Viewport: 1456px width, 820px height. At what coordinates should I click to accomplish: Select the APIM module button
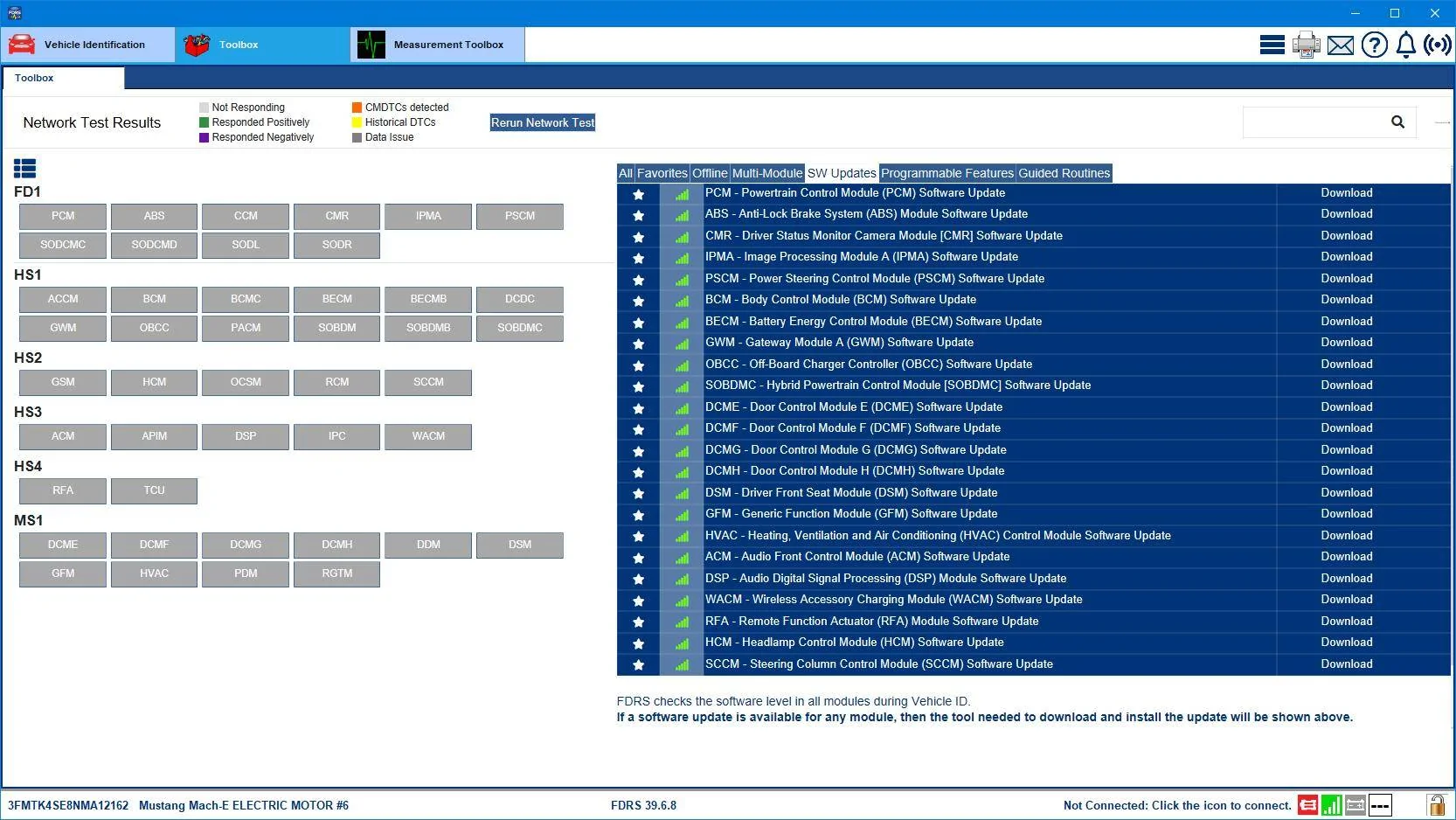tap(154, 436)
